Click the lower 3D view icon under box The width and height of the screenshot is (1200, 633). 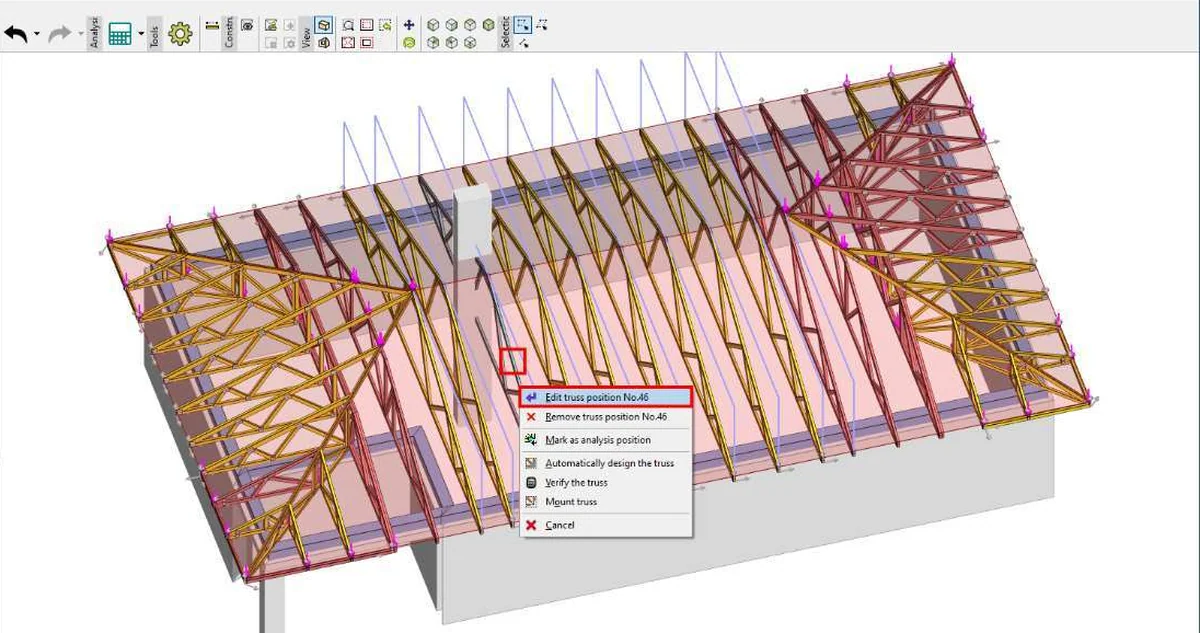(x=323, y=43)
